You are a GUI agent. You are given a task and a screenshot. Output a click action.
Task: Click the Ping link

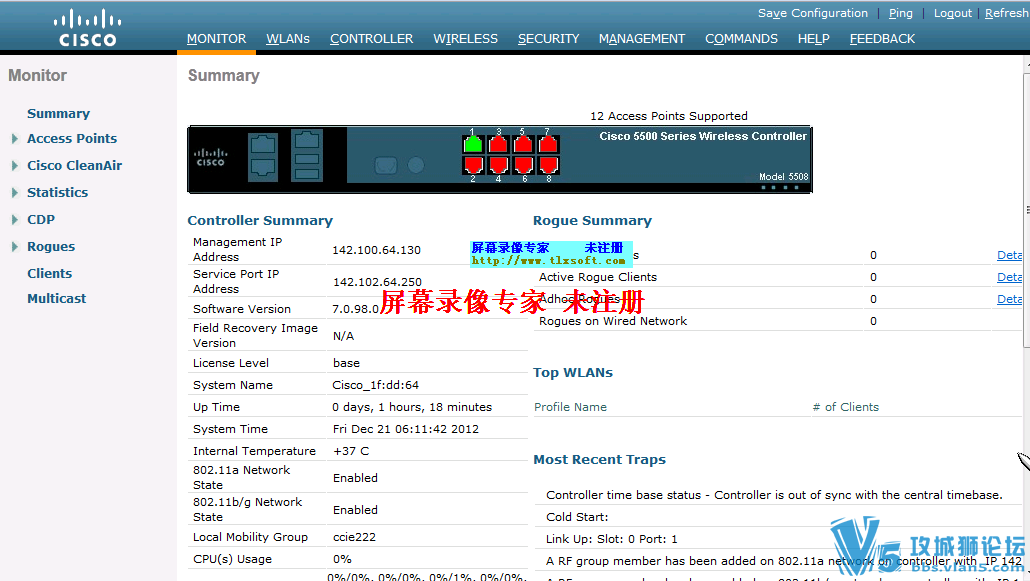point(901,13)
